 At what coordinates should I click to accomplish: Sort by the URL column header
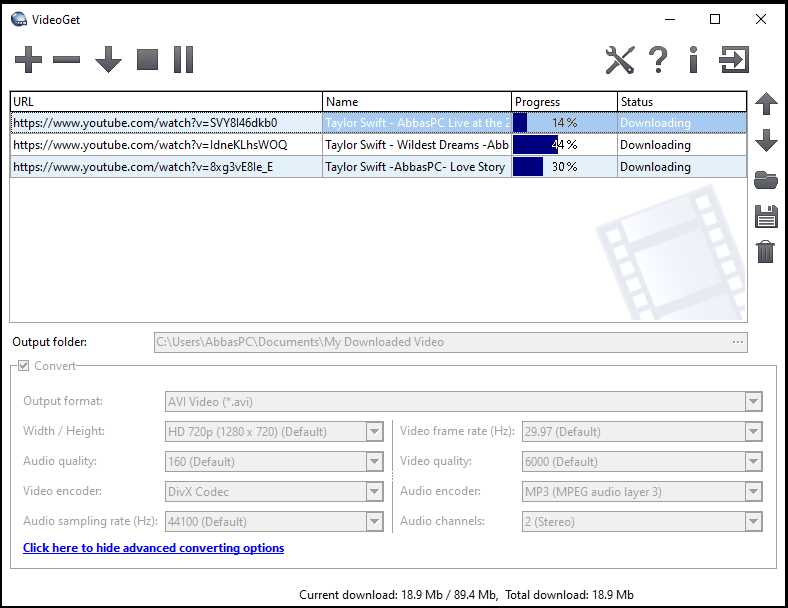166,102
